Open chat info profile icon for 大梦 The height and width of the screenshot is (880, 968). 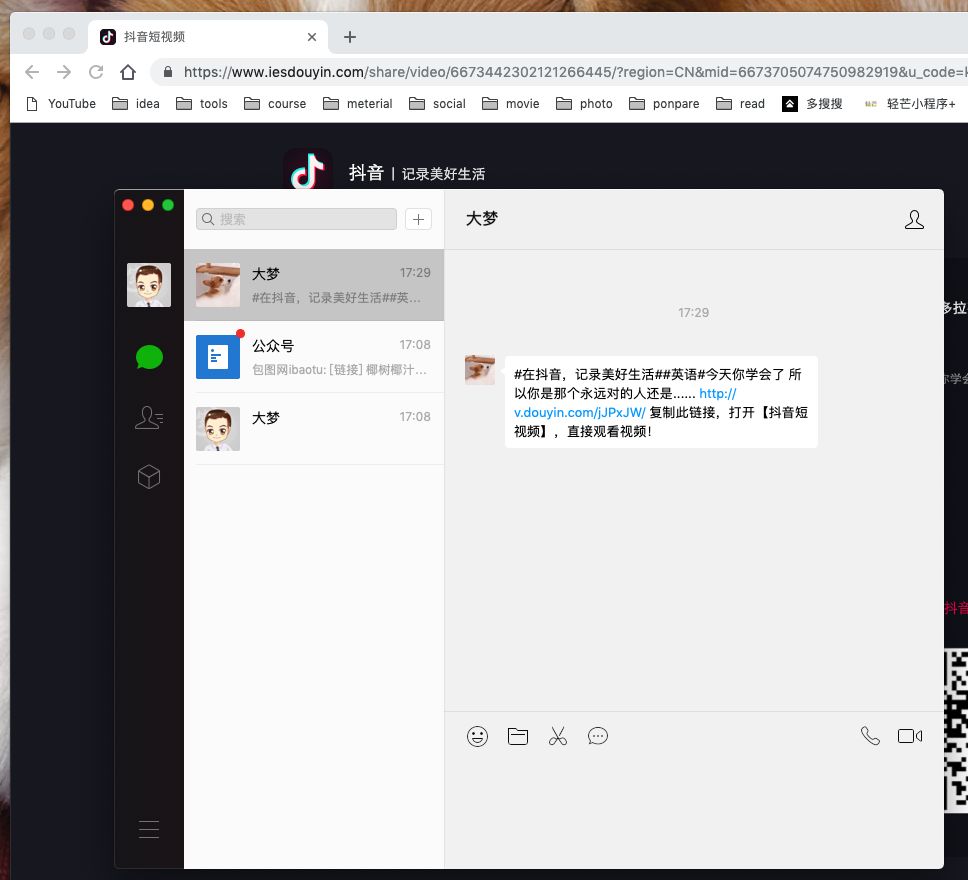(x=914, y=219)
